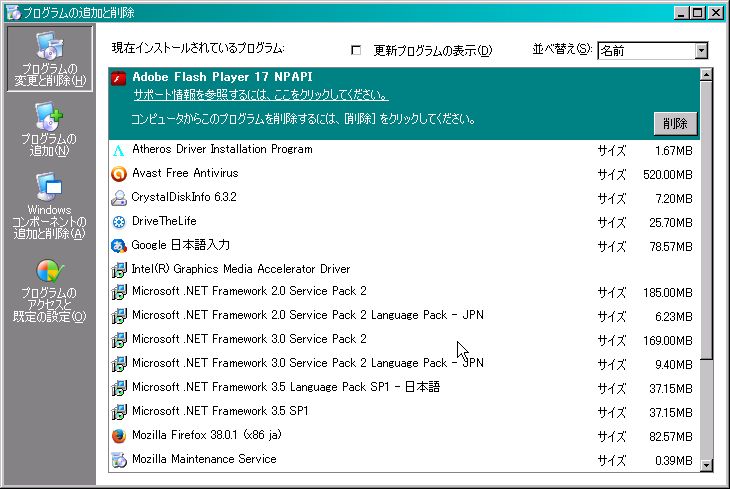Click the 82.57MB size value for Firefox

pyautogui.click(x=671, y=437)
